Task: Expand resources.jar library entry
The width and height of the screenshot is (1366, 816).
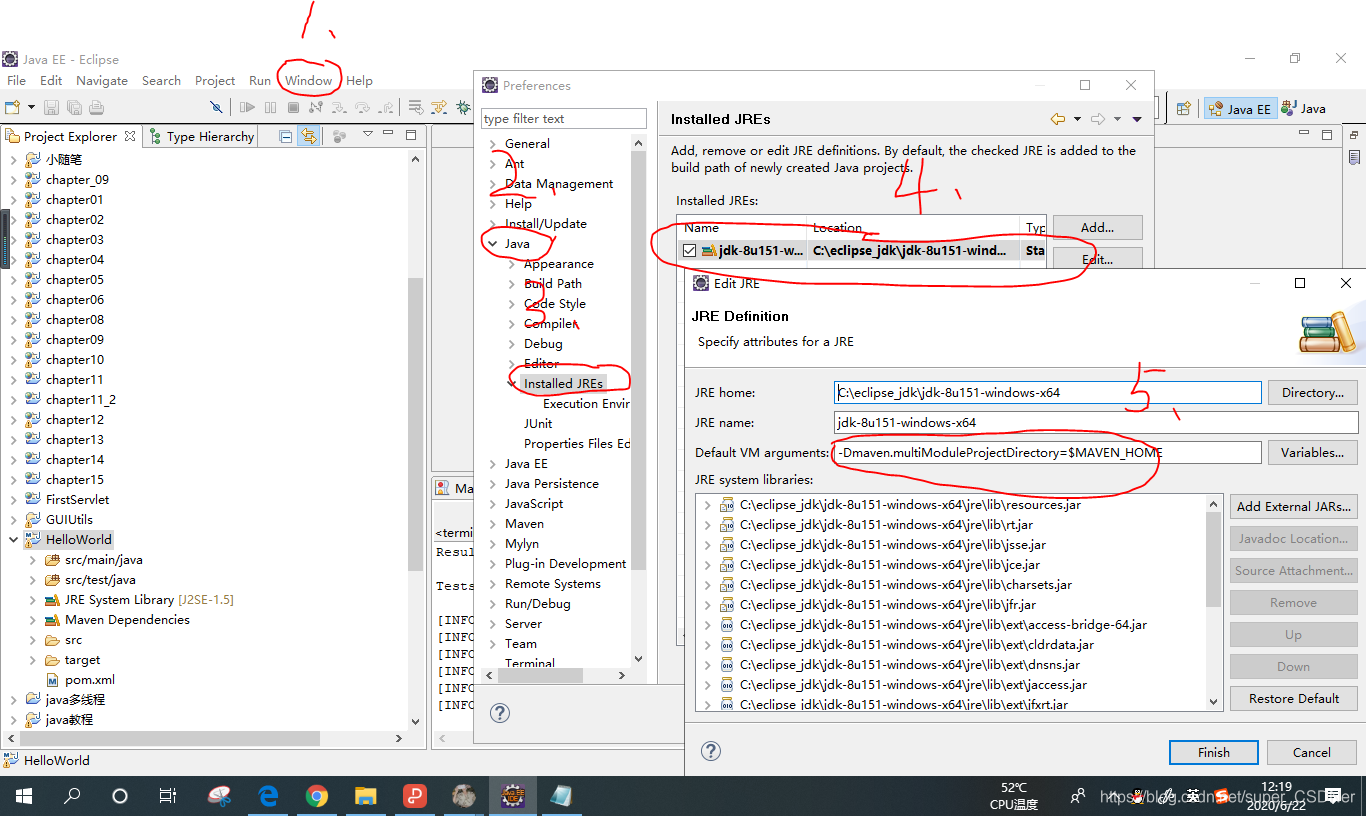Action: point(708,505)
